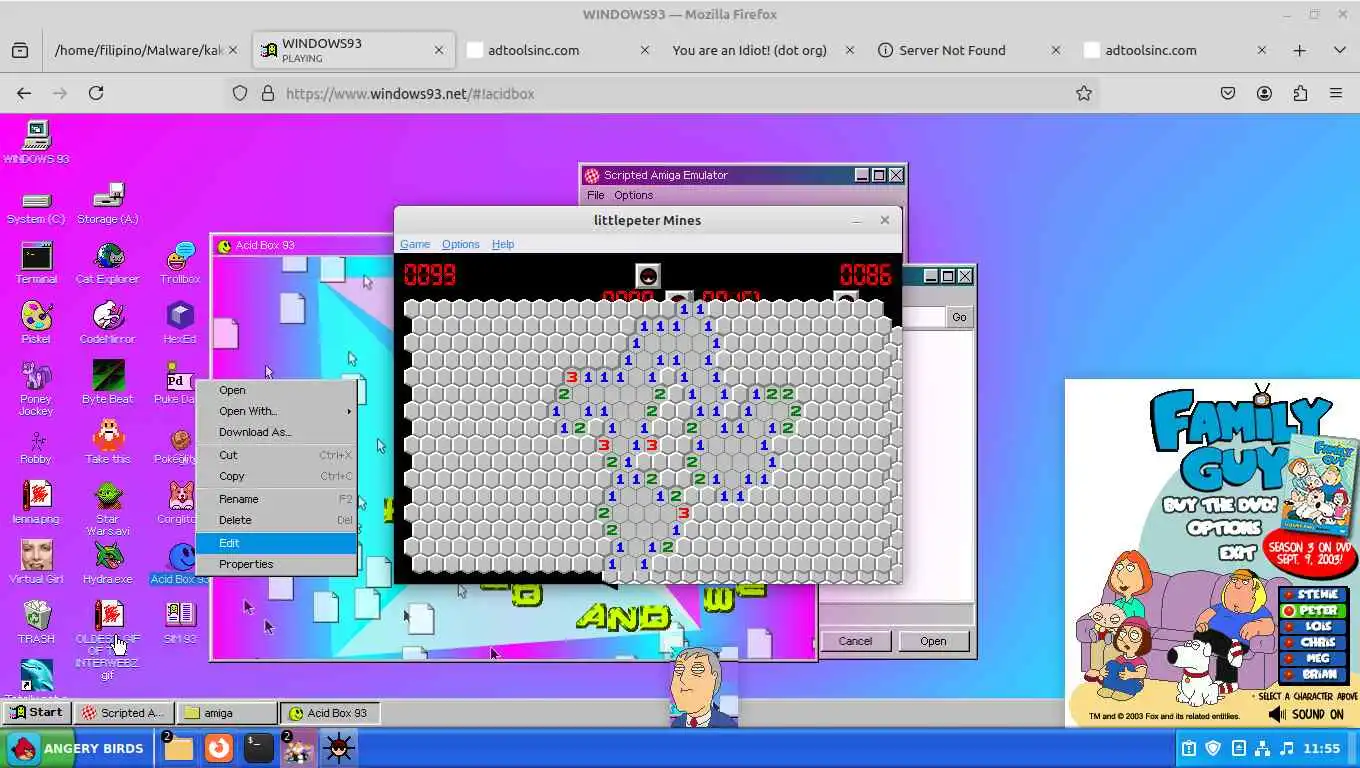Viewport: 1360px width, 768px height.
Task: Choose Download As... in the context menu
Action: pos(276,432)
